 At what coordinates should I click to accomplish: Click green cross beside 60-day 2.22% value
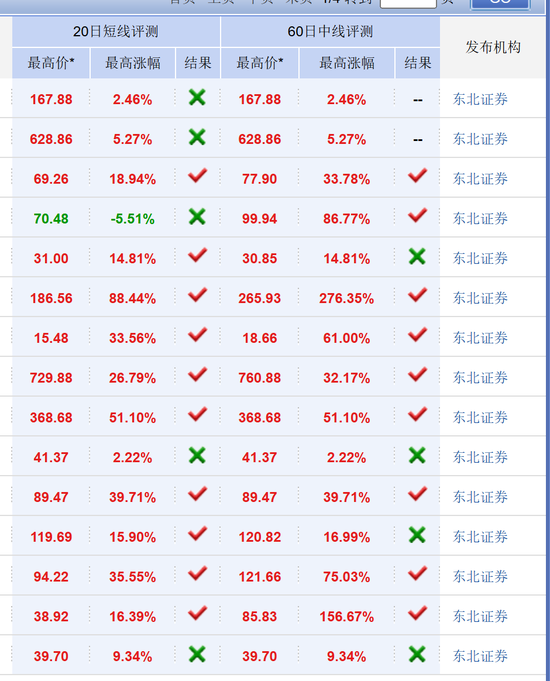click(417, 456)
